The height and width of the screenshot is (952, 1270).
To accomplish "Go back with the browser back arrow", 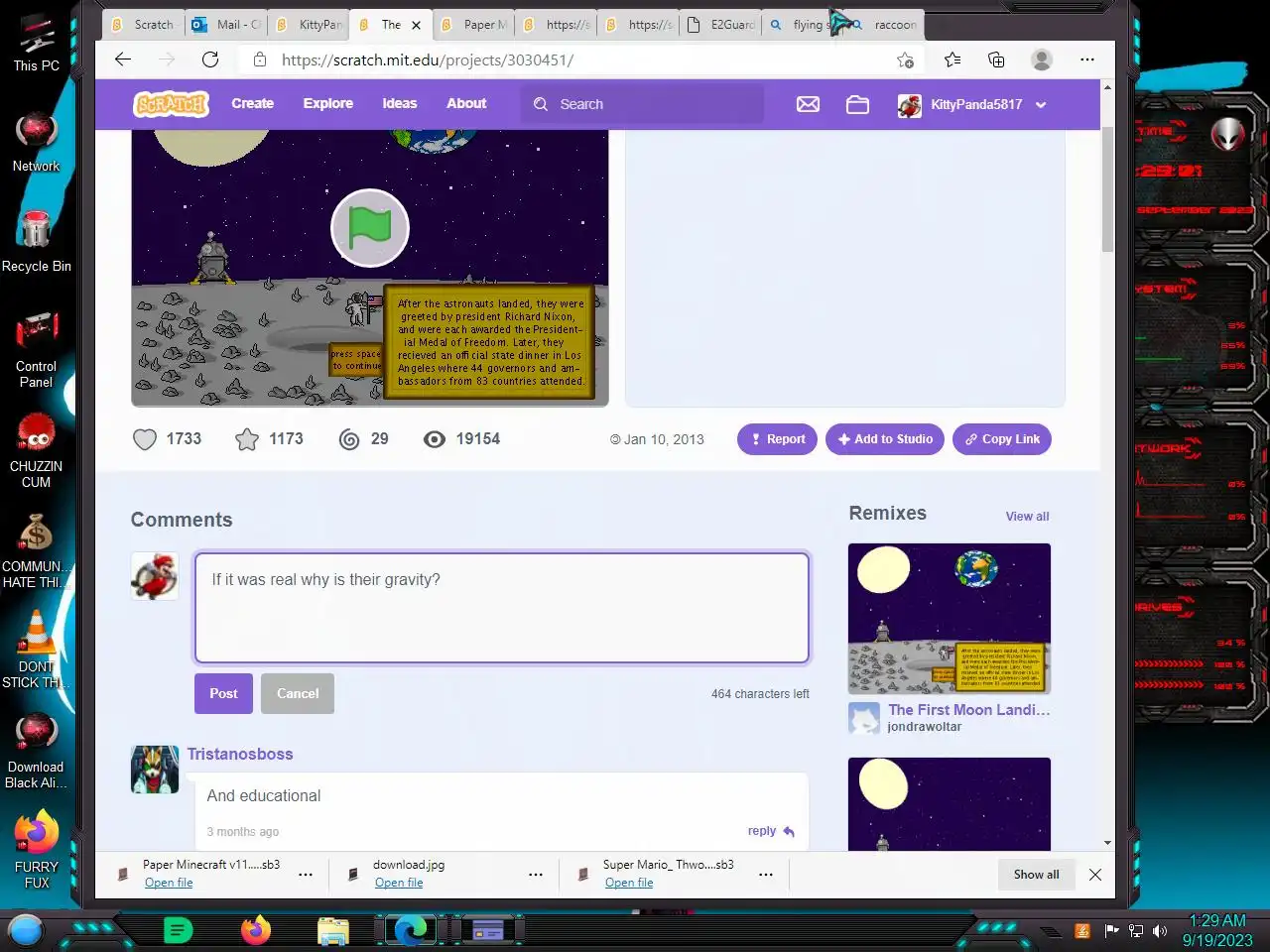I will pyautogui.click(x=123, y=59).
